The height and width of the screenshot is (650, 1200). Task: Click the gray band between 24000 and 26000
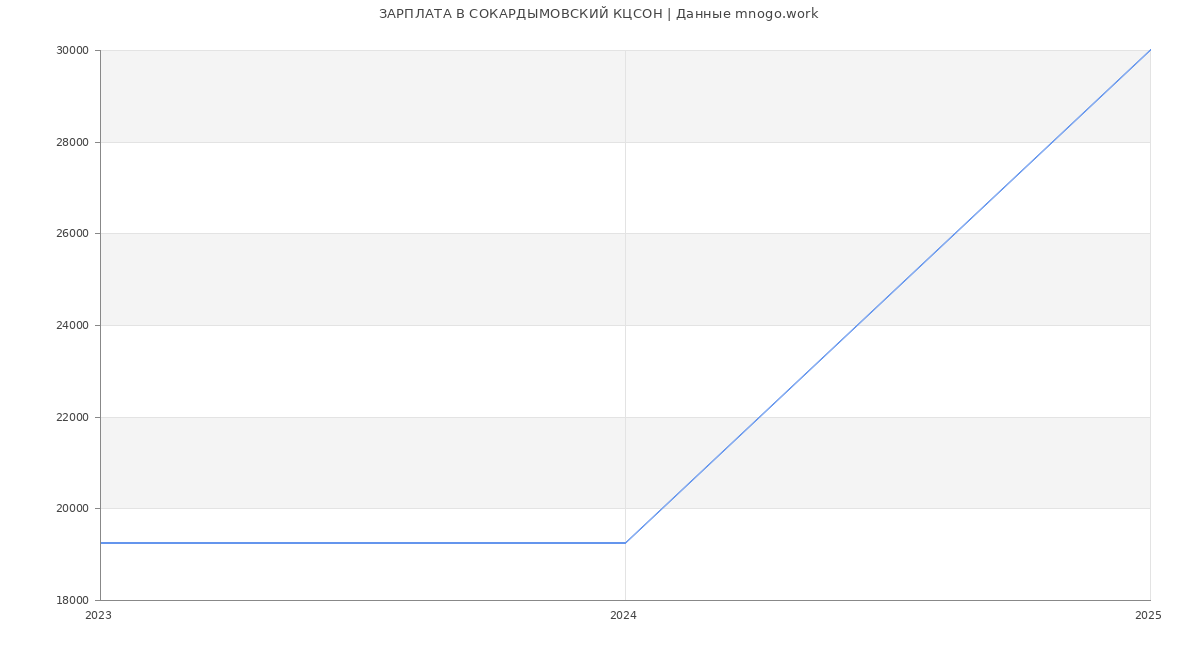pyautogui.click(x=625, y=279)
